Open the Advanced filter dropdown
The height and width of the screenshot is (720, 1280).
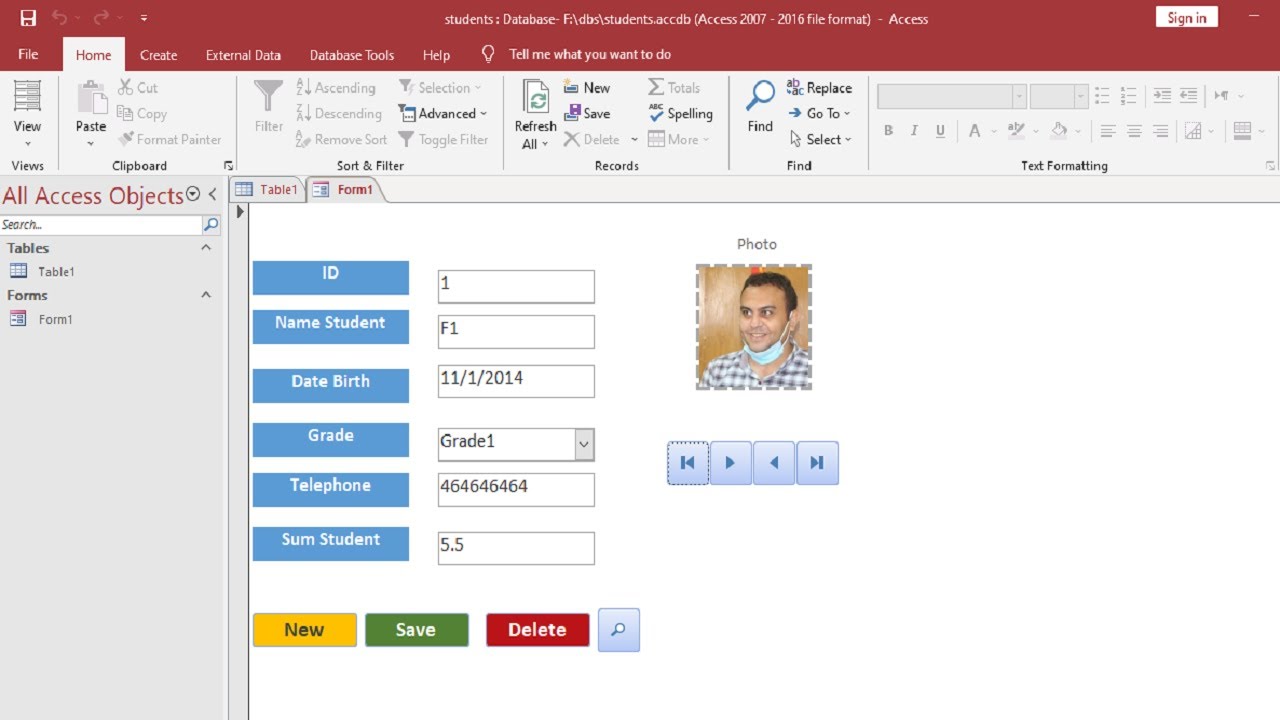pos(443,114)
